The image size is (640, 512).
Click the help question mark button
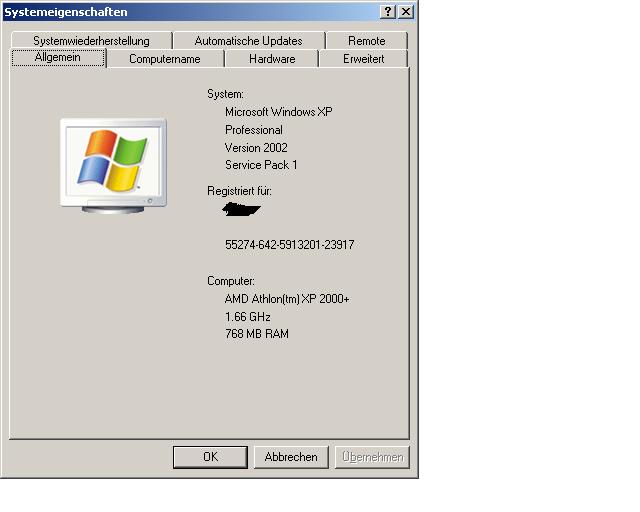pyautogui.click(x=388, y=11)
